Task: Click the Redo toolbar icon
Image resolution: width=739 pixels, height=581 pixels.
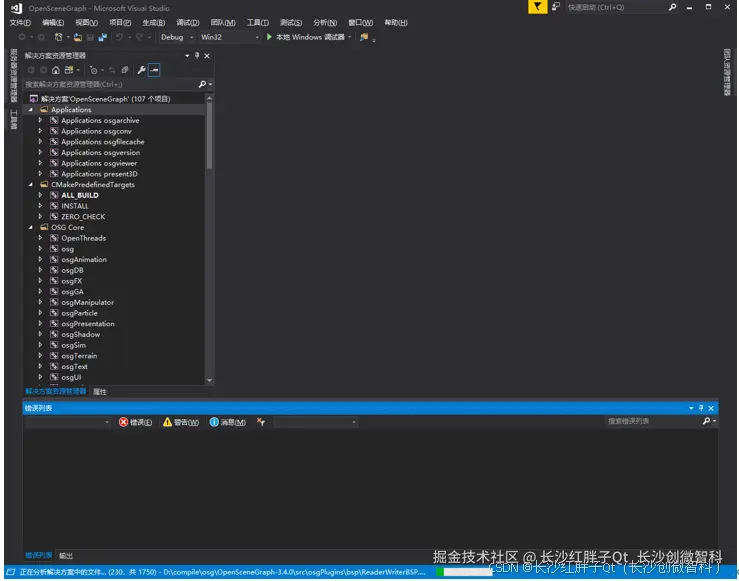Action: [x=140, y=37]
